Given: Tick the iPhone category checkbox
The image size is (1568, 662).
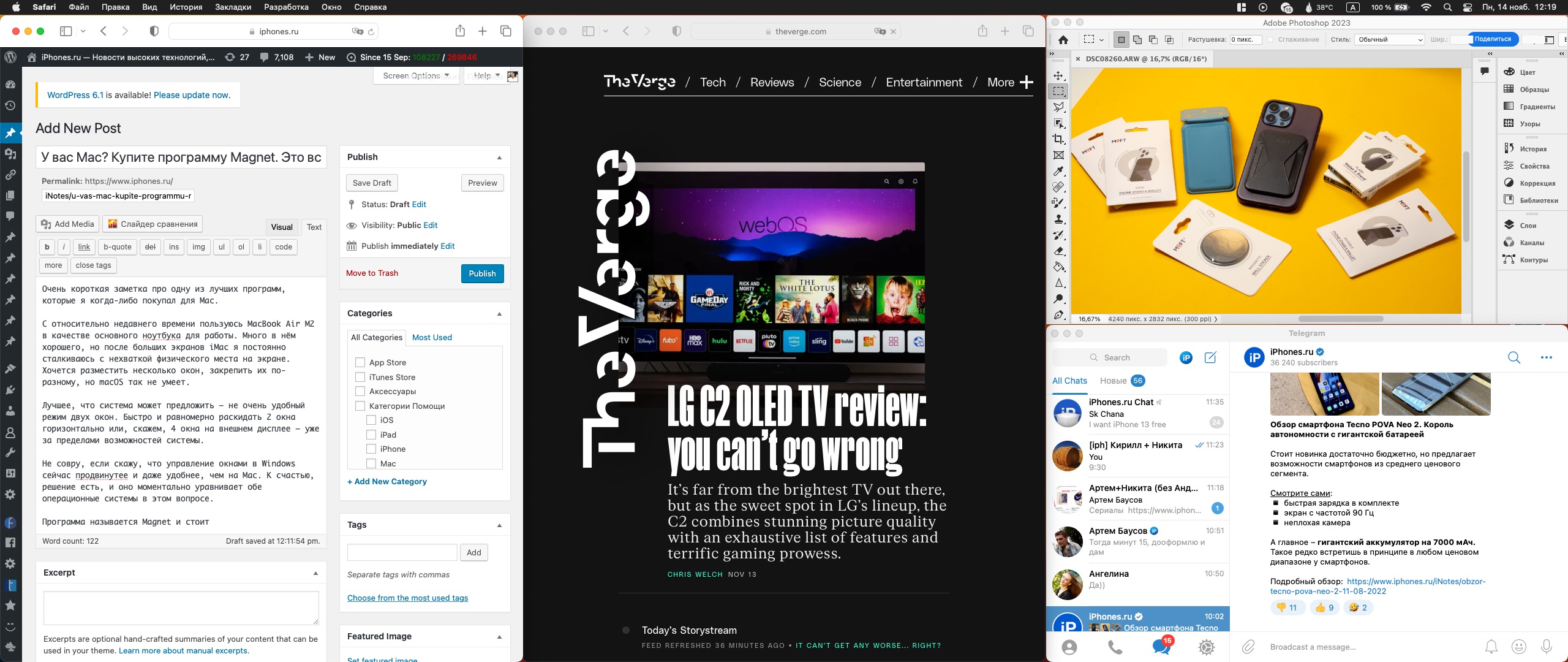Looking at the screenshot, I should pos(371,449).
